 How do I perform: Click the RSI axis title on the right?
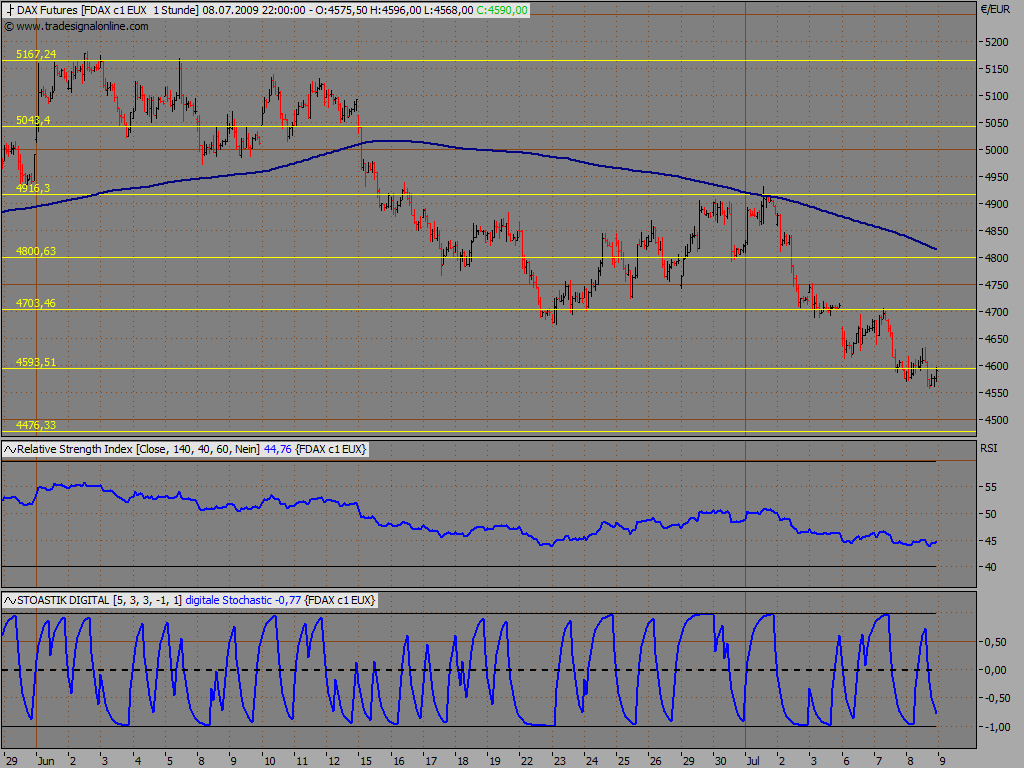[988, 448]
